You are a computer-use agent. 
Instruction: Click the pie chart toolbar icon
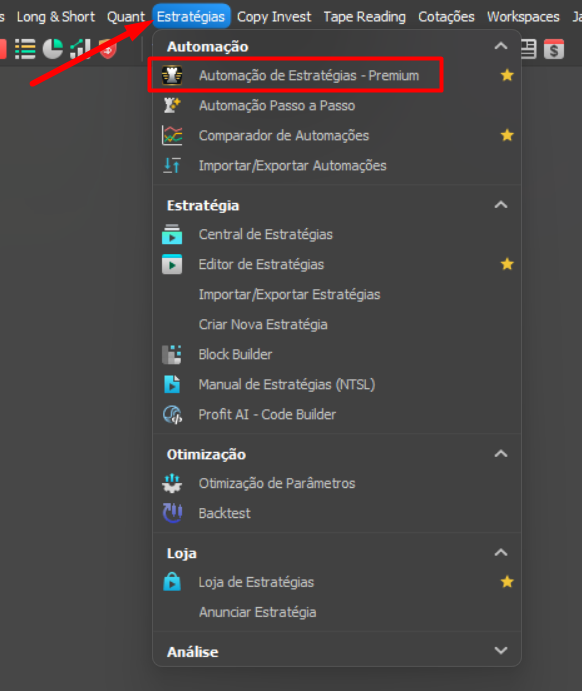point(52,49)
